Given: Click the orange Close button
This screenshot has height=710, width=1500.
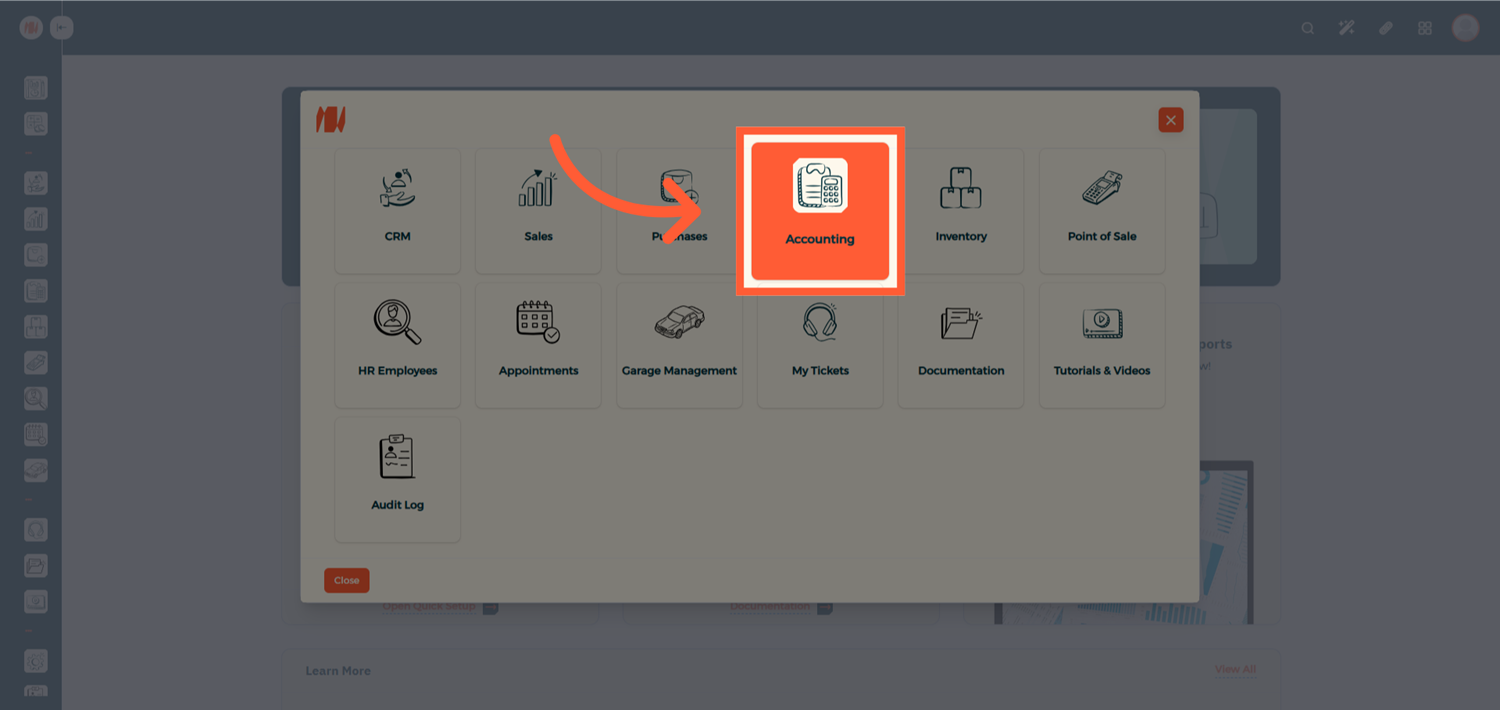Looking at the screenshot, I should tap(346, 580).
